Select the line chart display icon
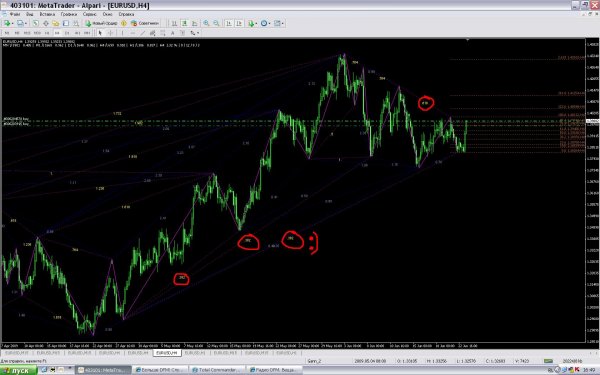 coord(194,23)
